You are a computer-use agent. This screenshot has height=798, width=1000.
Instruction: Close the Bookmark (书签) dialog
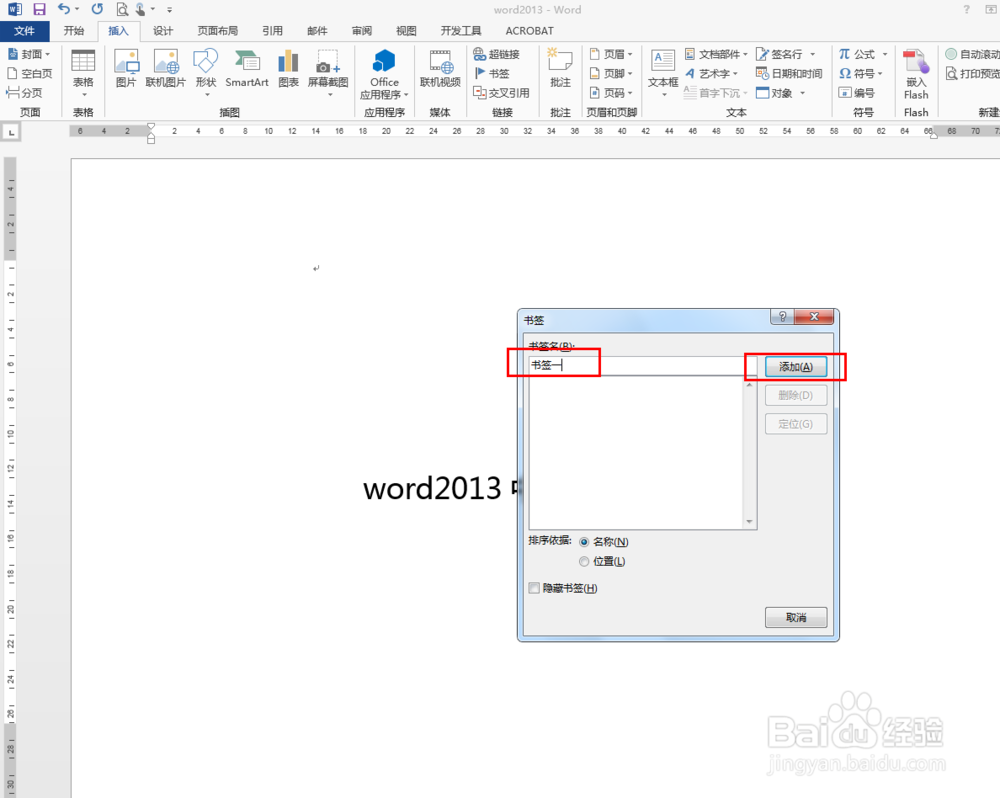pos(814,316)
